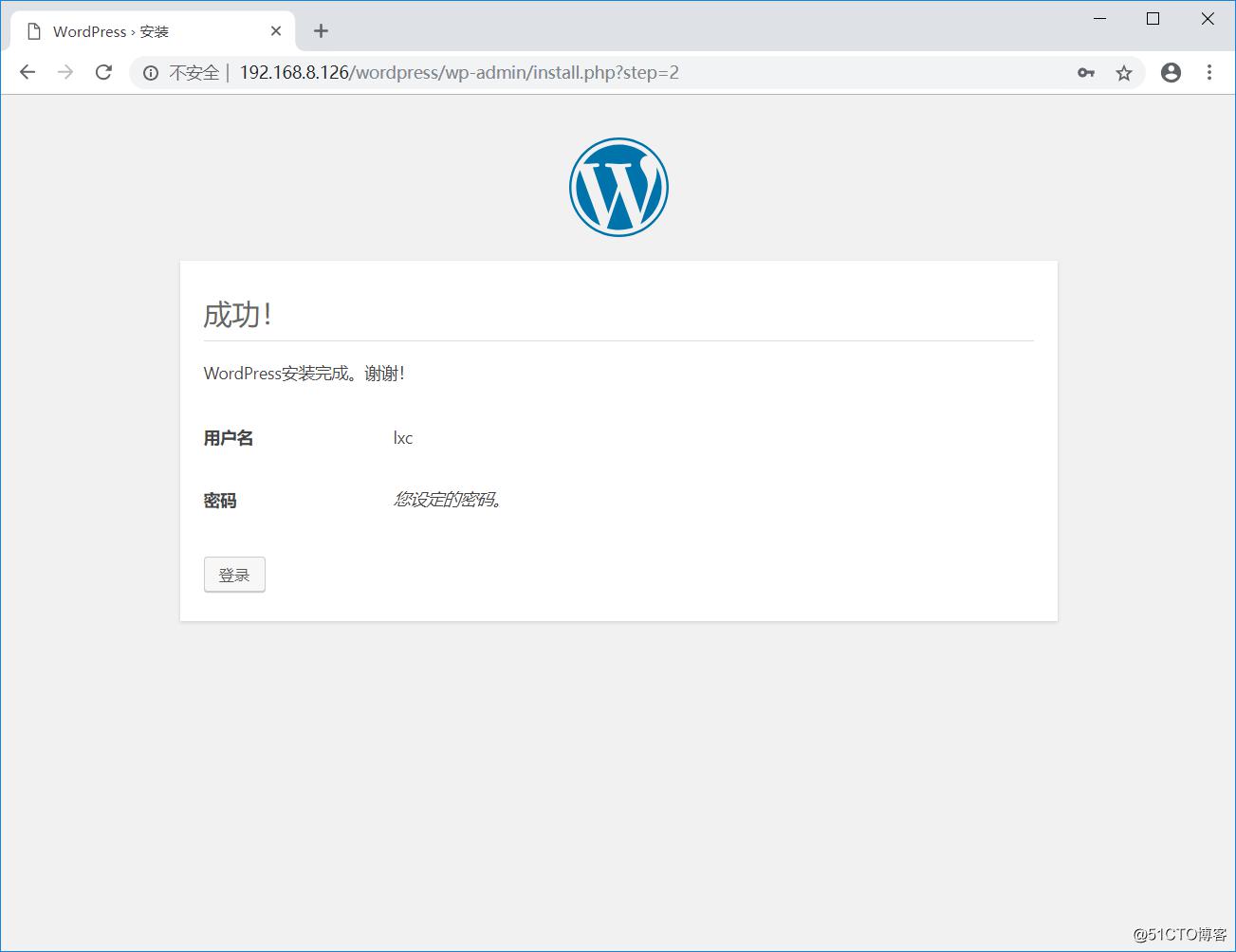Click the 您设定的密码。 text
This screenshot has height=952, width=1236.
pyautogui.click(x=448, y=500)
